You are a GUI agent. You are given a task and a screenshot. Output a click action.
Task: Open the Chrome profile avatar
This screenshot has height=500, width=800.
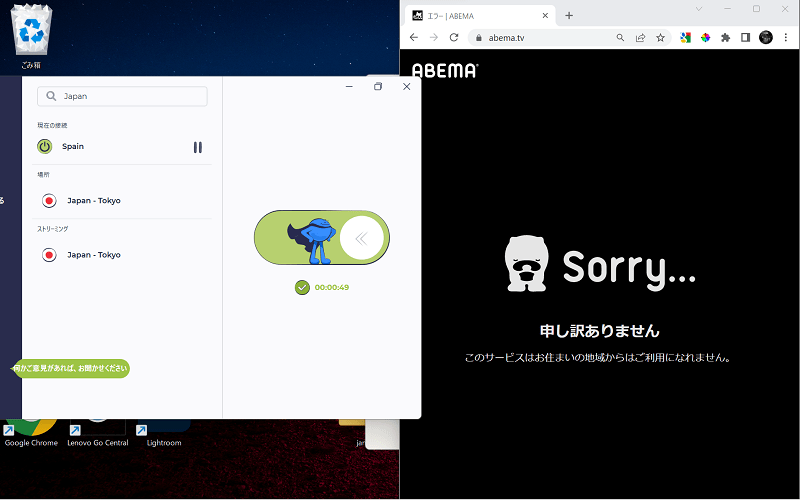(x=766, y=37)
